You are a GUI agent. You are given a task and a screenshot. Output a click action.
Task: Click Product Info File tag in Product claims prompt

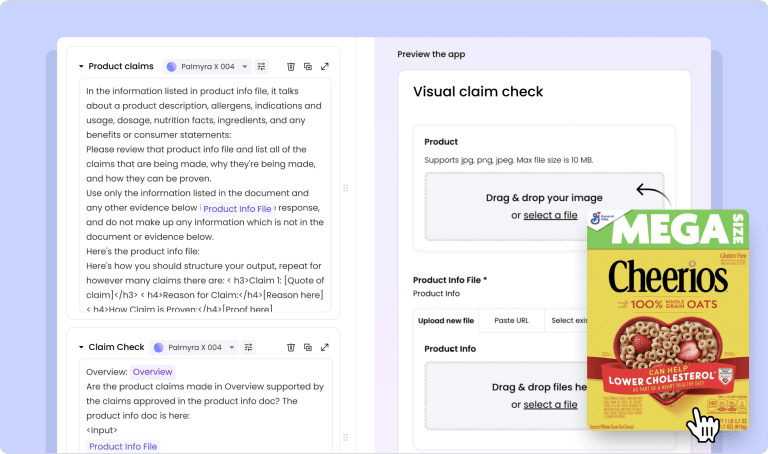(237, 209)
